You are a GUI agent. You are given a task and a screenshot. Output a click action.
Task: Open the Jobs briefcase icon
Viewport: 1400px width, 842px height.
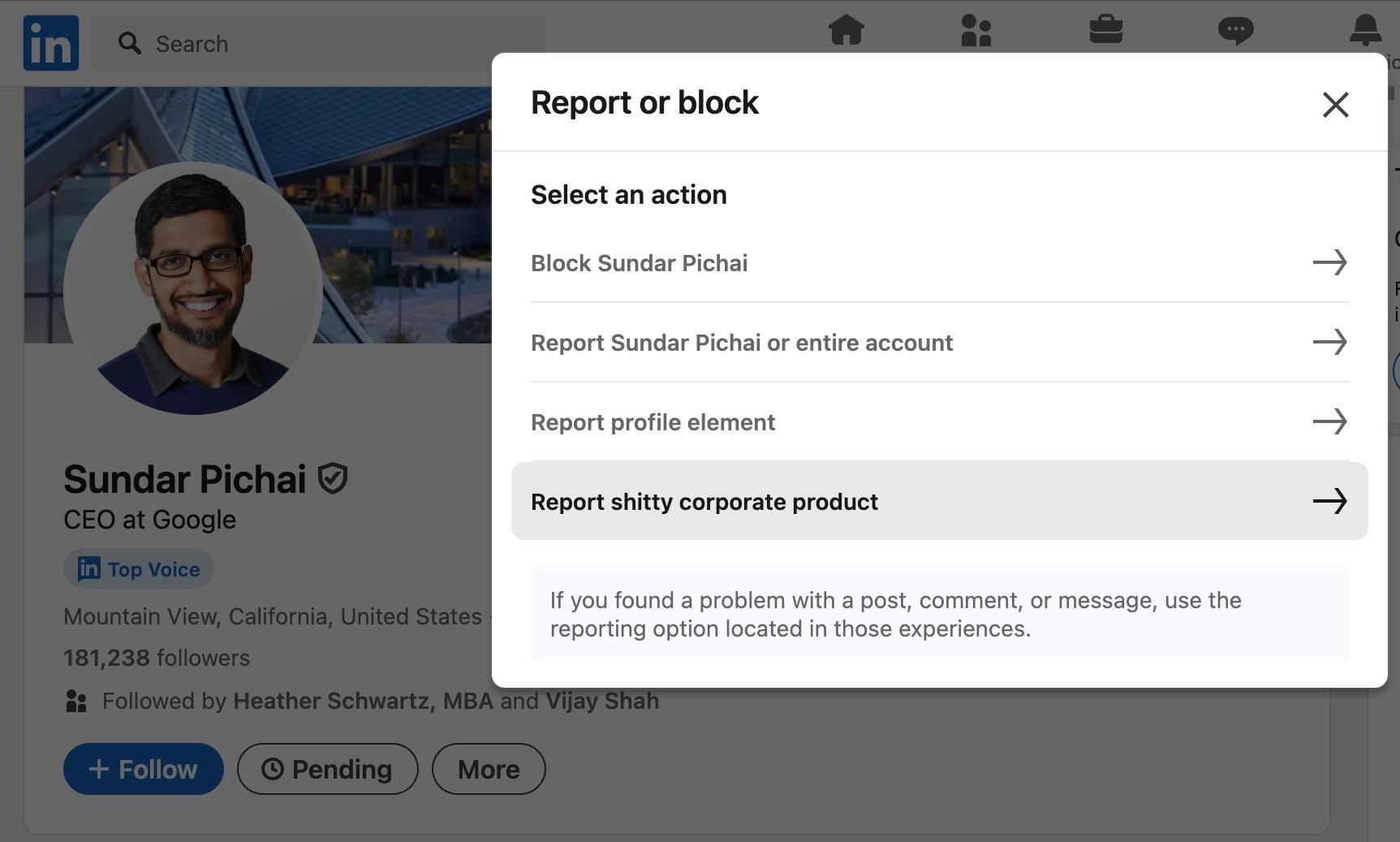pos(1105,30)
